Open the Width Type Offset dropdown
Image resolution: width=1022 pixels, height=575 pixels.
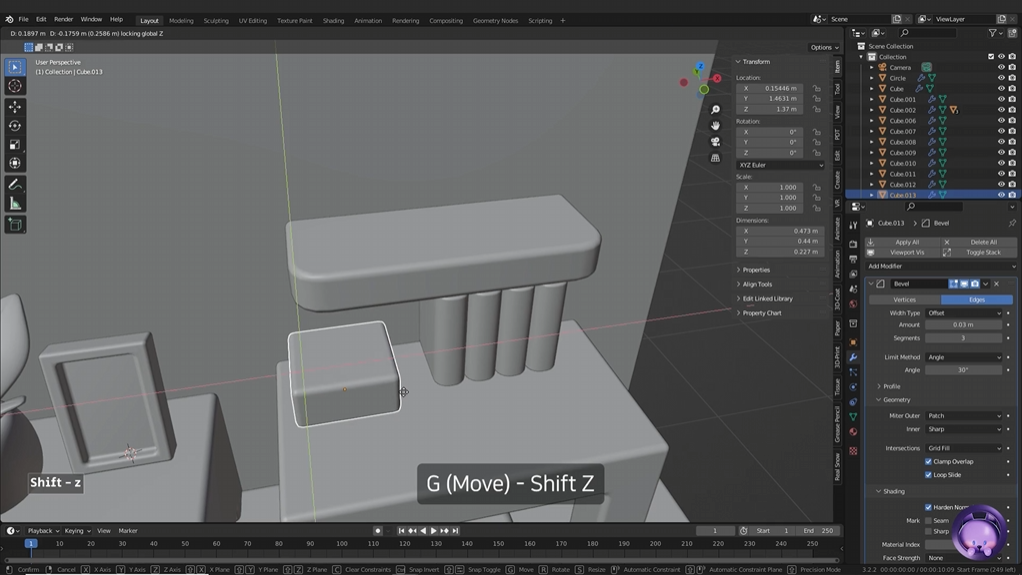pyautogui.click(x=963, y=313)
